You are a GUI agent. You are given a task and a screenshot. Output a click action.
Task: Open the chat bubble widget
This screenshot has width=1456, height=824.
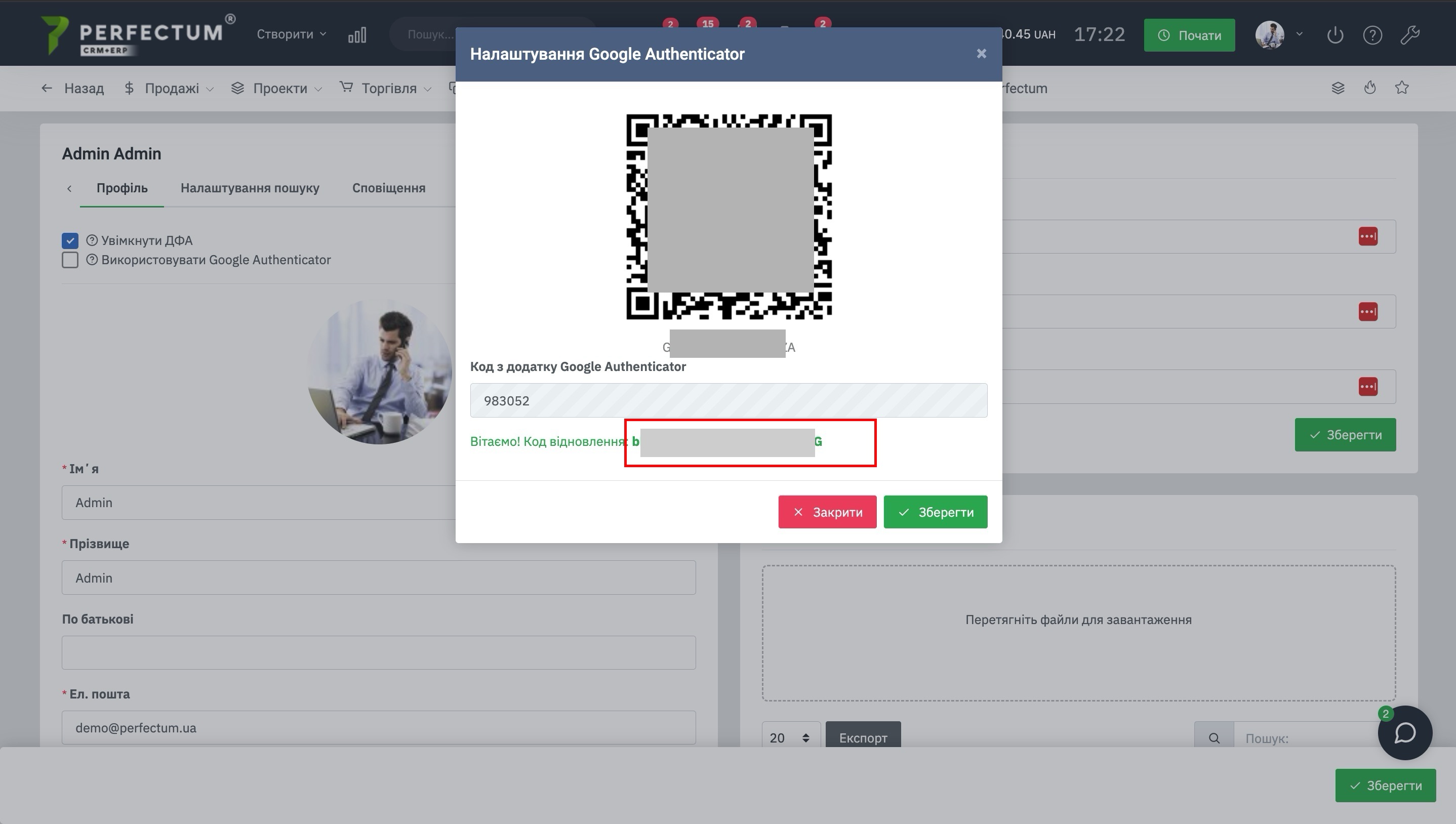(1404, 733)
